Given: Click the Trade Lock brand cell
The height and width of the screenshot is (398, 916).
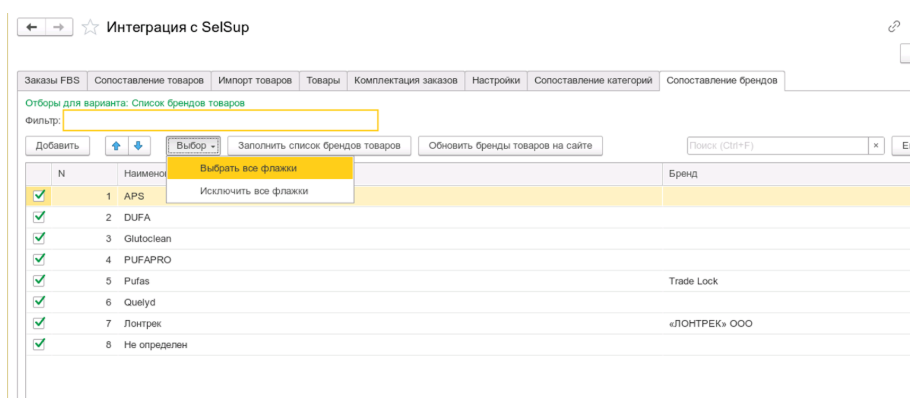Looking at the screenshot, I should pos(786,281).
